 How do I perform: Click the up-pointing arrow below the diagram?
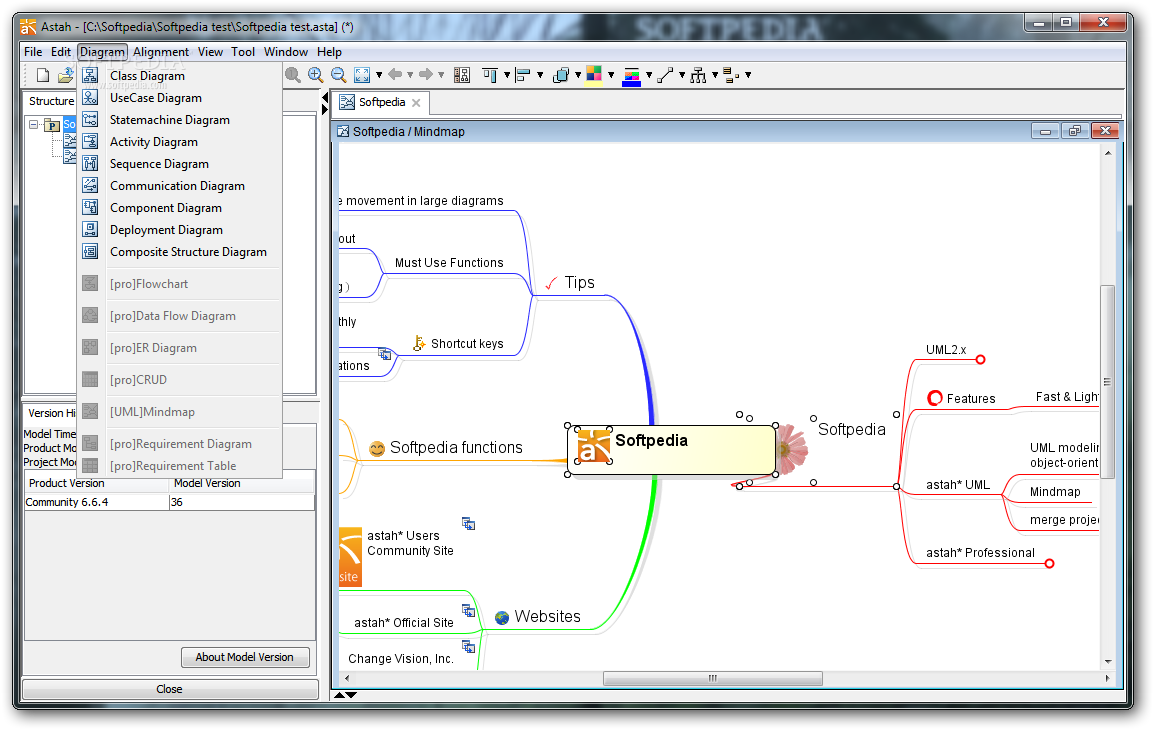pos(339,695)
